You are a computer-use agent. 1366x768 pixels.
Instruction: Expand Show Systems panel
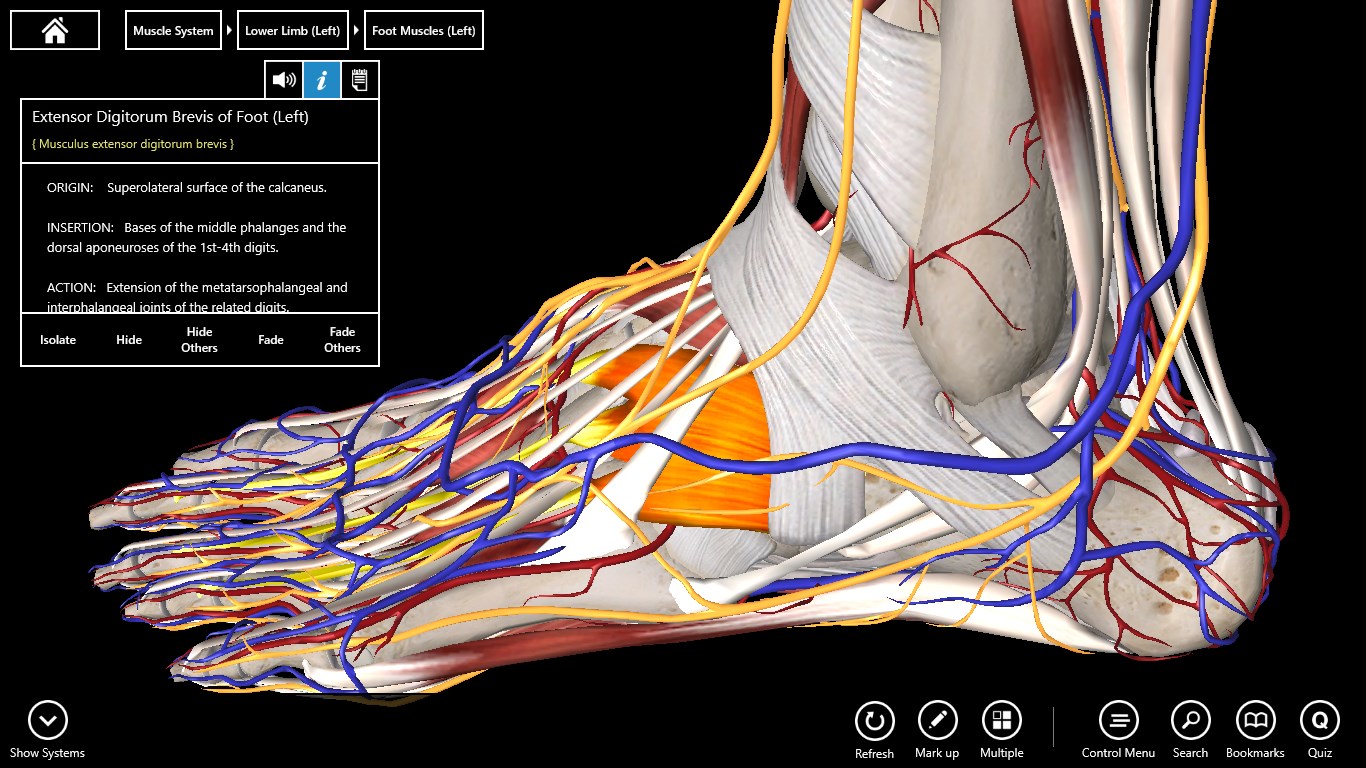[x=47, y=719]
